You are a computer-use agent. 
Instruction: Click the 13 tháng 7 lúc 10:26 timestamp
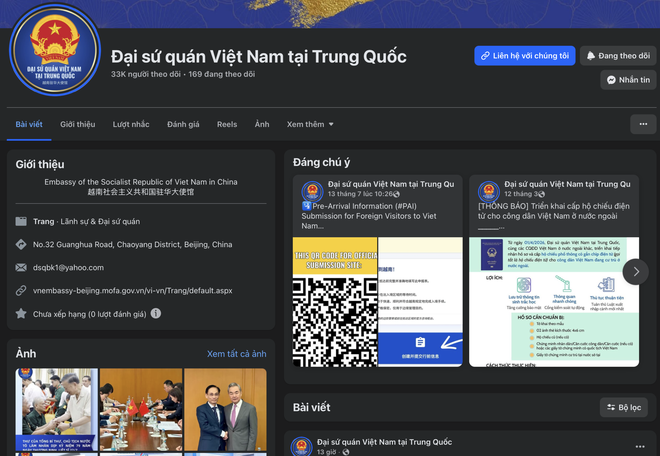360,194
